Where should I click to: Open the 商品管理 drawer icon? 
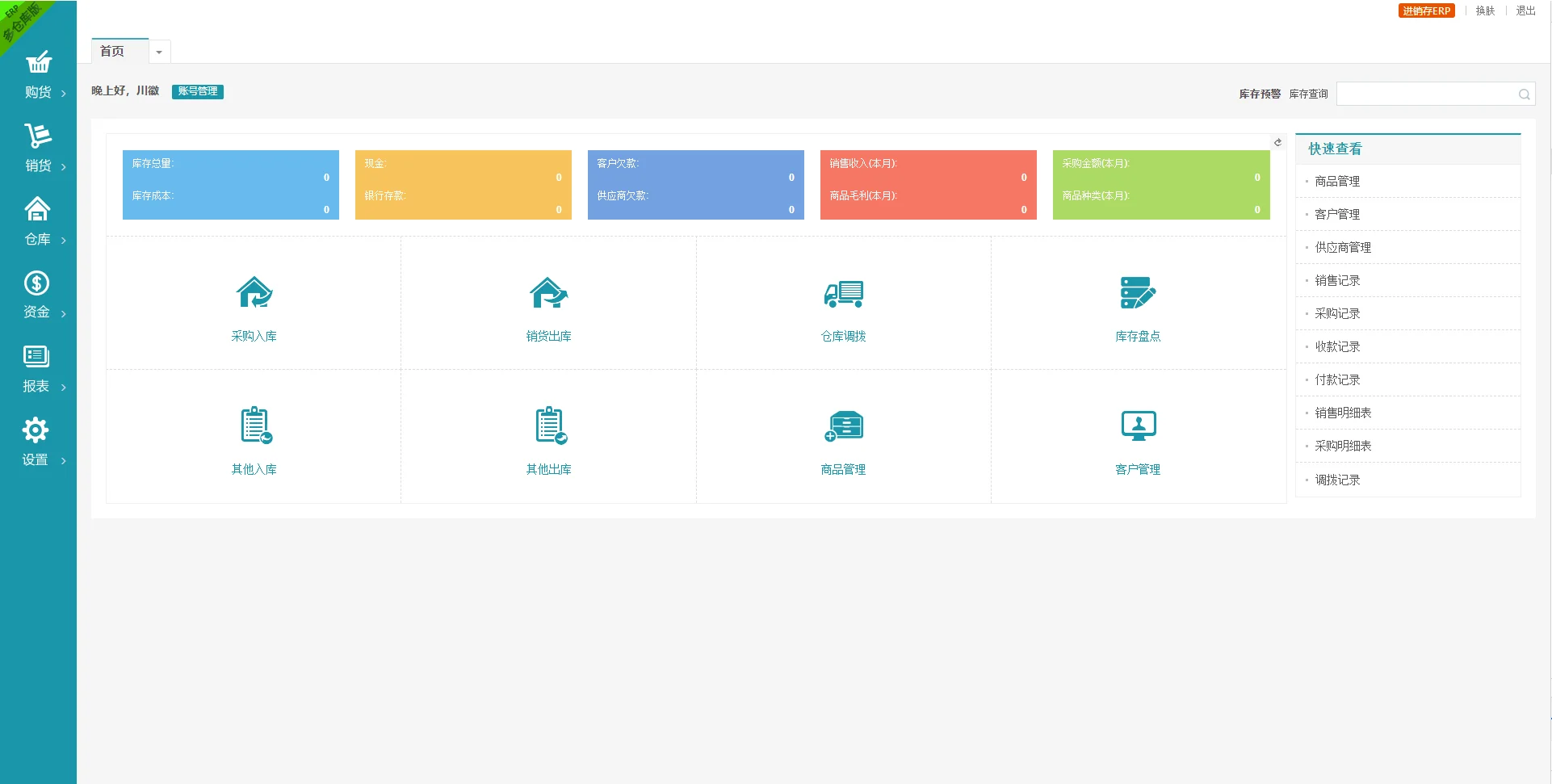coord(843,426)
